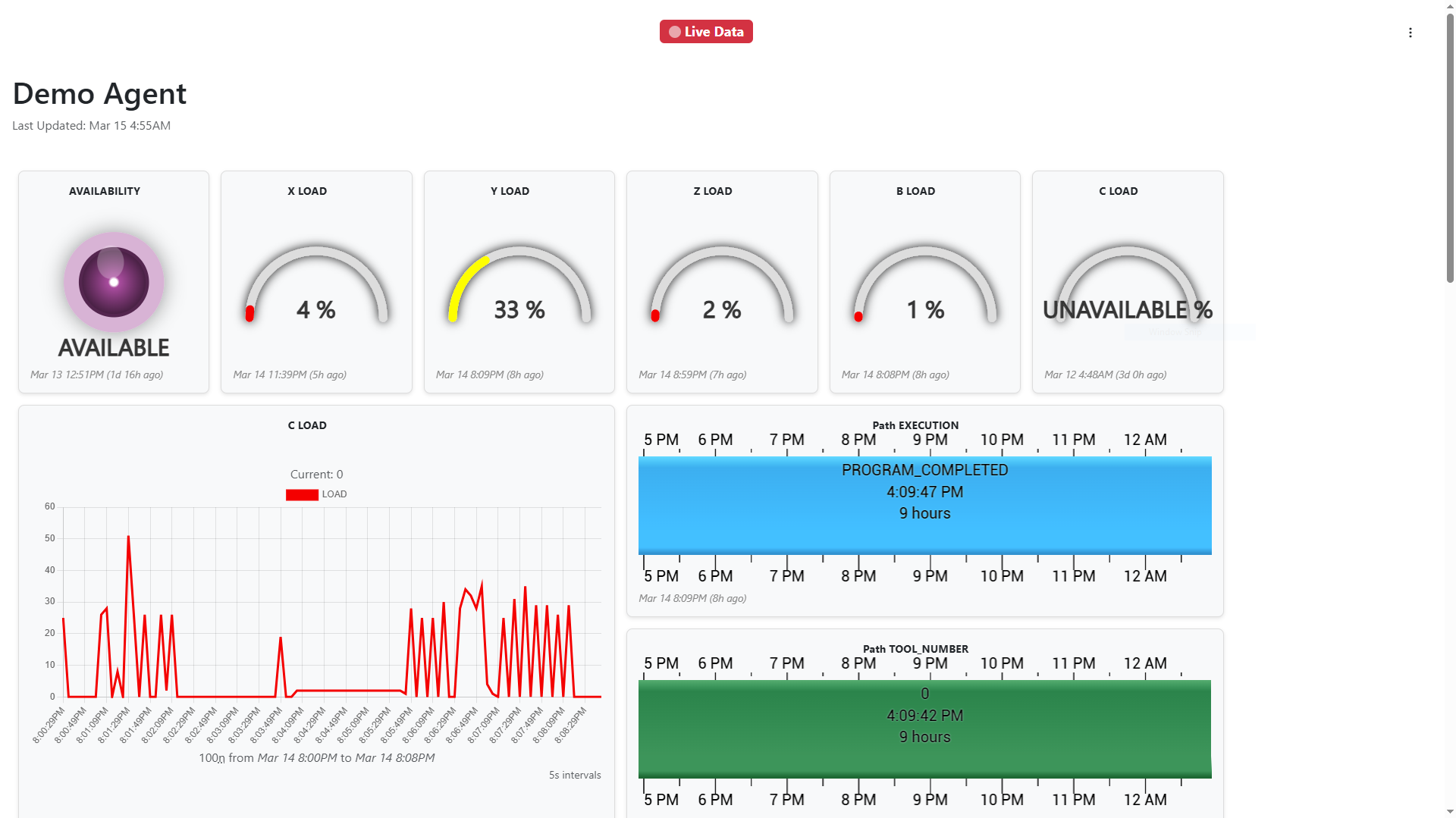Select the Y LOAD gauge showing 33%

pyautogui.click(x=519, y=288)
